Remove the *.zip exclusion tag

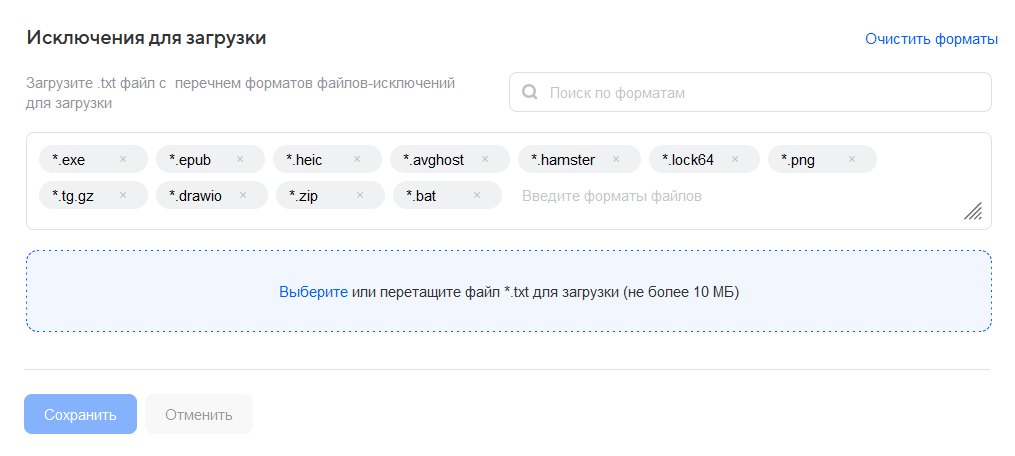[x=360, y=195]
